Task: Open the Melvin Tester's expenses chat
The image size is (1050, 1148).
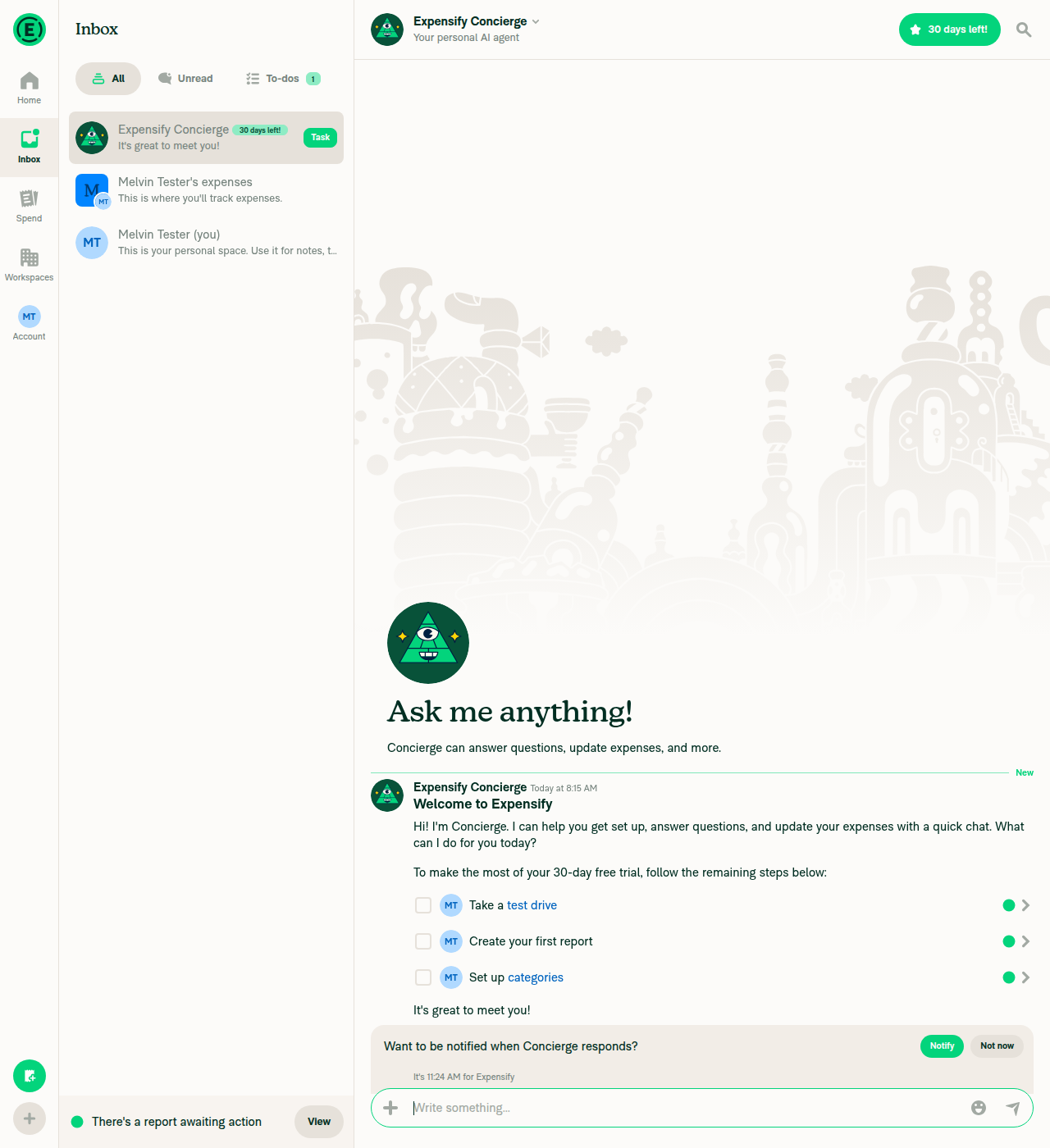Action: [x=206, y=190]
